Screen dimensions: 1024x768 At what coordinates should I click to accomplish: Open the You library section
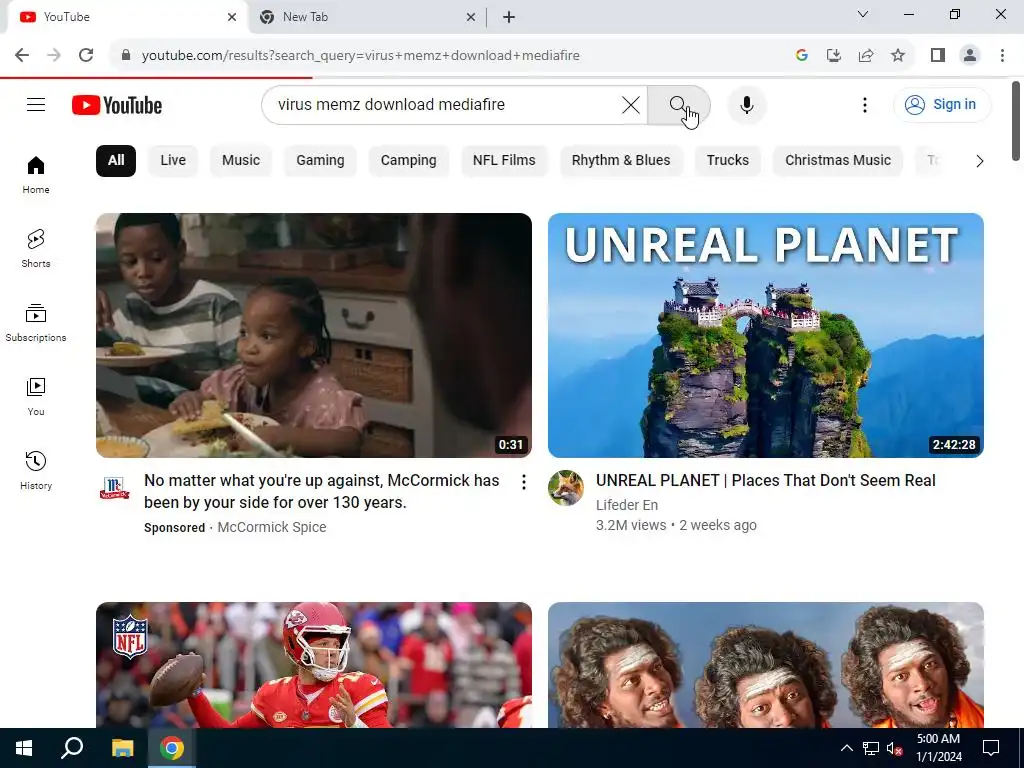tap(36, 396)
